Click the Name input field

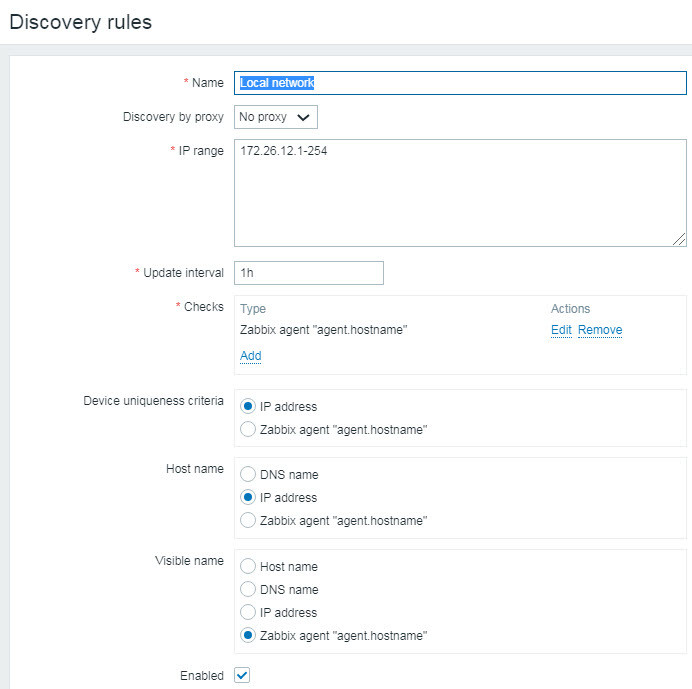pos(460,83)
